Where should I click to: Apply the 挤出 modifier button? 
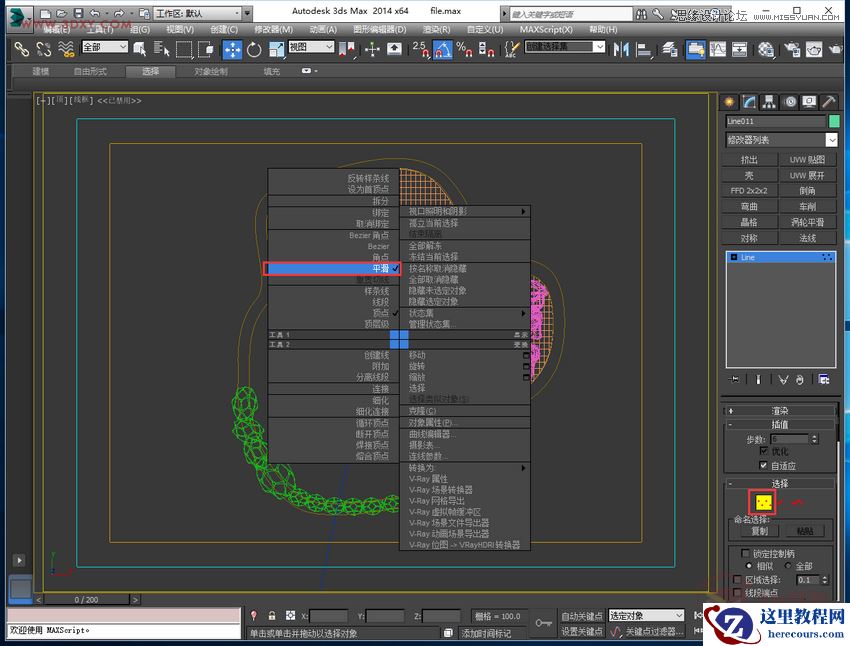click(x=749, y=159)
